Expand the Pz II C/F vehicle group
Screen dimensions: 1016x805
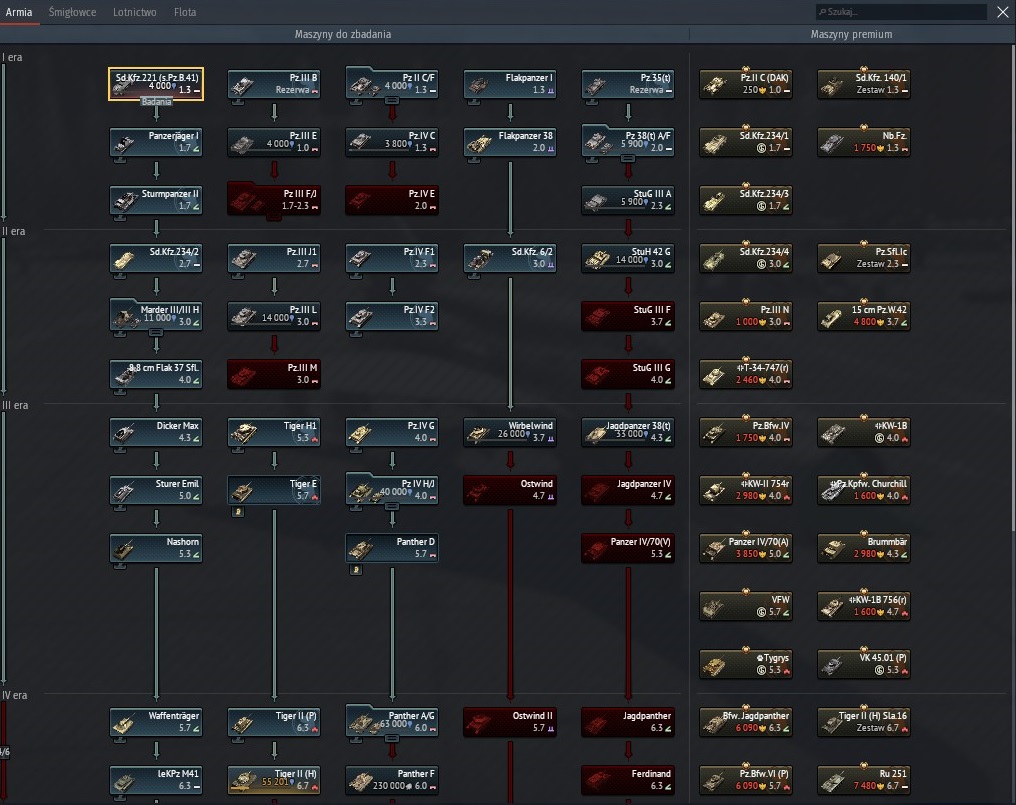392,100
